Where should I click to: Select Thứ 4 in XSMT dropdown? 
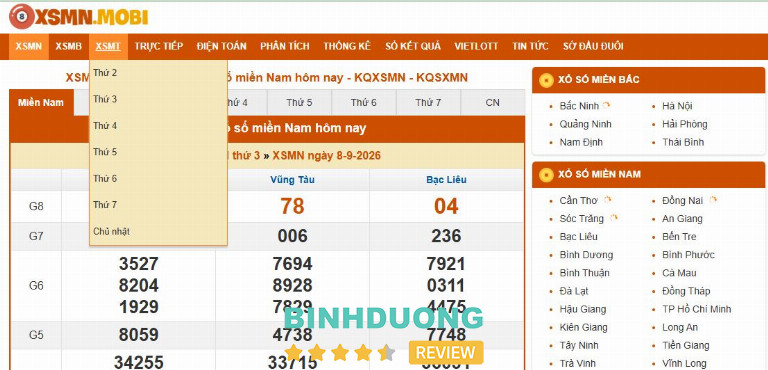click(x=158, y=126)
